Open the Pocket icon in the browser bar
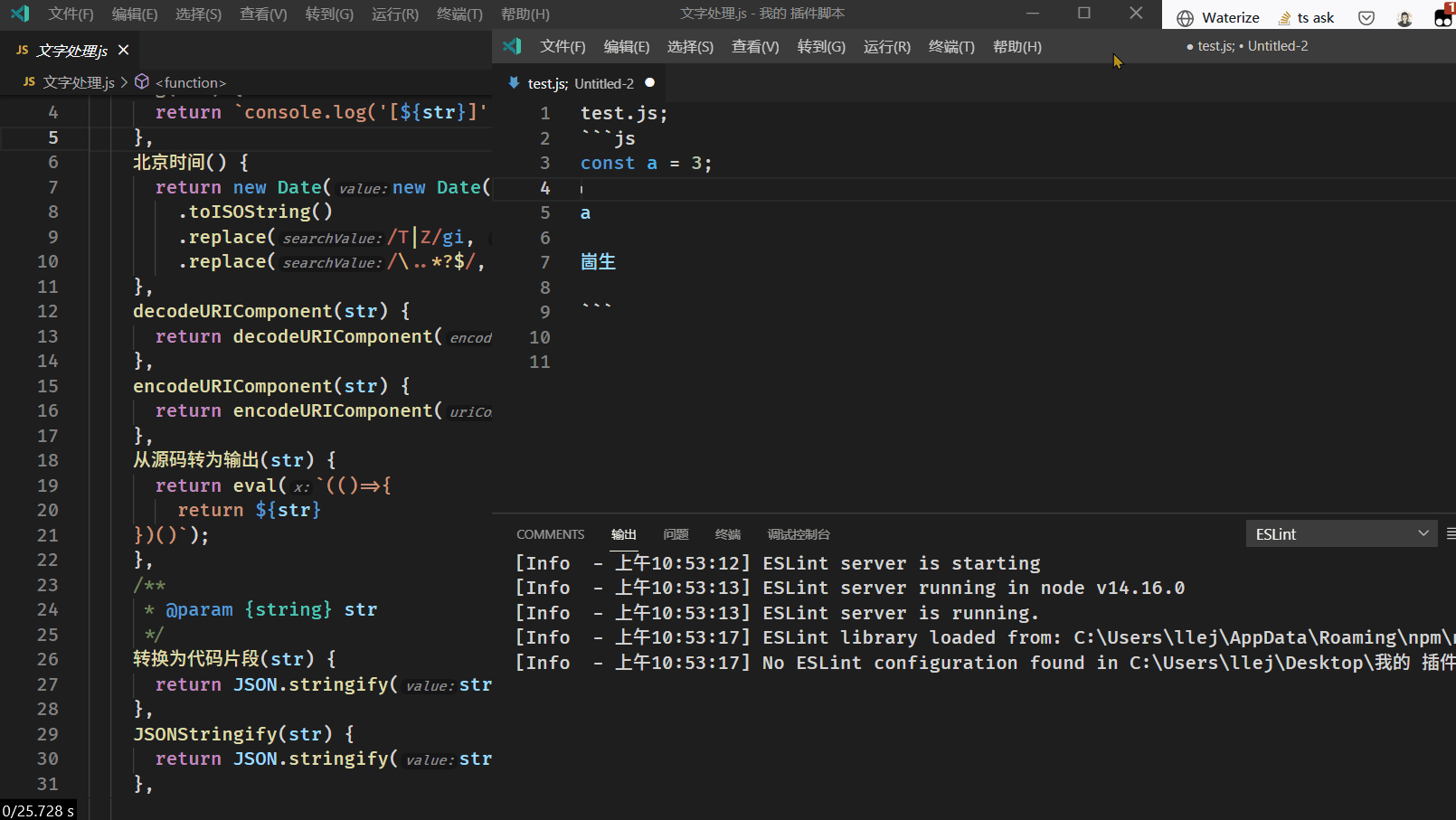Screen dimensions: 1456x820 tap(1366, 18)
